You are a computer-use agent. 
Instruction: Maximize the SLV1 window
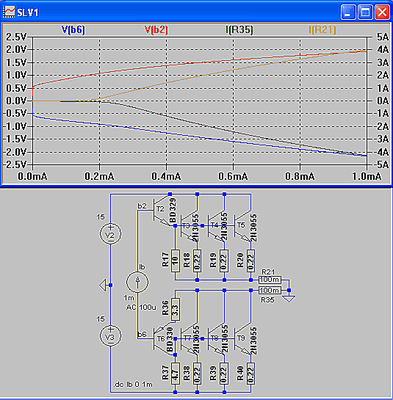click(x=365, y=13)
